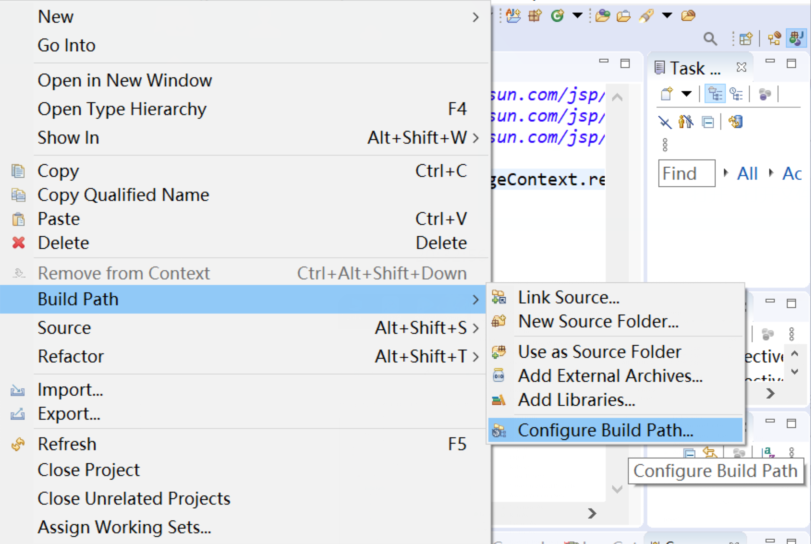Click the Add Libraries... books icon
Image resolution: width=811 pixels, height=544 pixels.
[499, 400]
